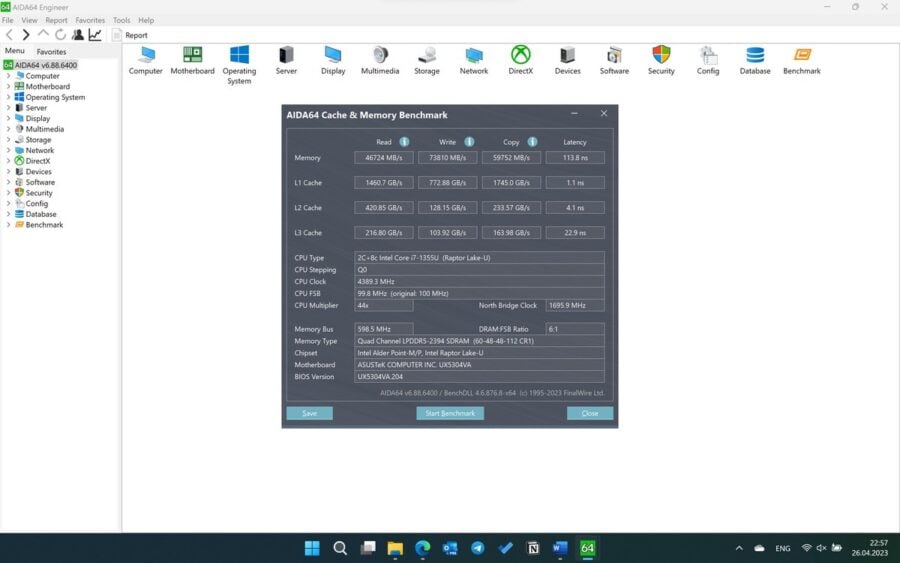Viewport: 900px width, 563px height.
Task: Switch to the Menu sidebar tab
Action: [x=15, y=51]
